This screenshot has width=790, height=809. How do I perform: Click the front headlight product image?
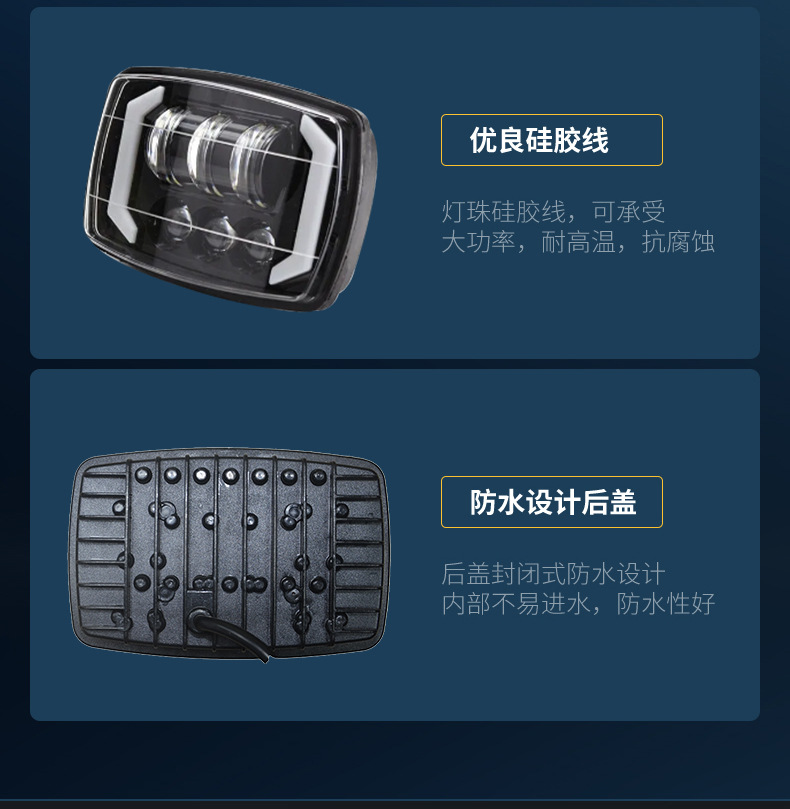pyautogui.click(x=231, y=189)
